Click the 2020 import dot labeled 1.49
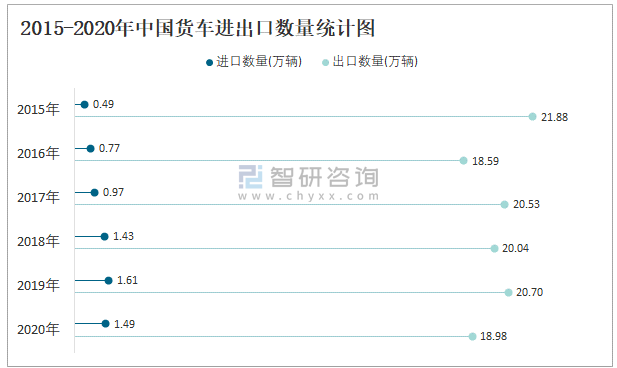The width and height of the screenshot is (617, 368). (105, 324)
